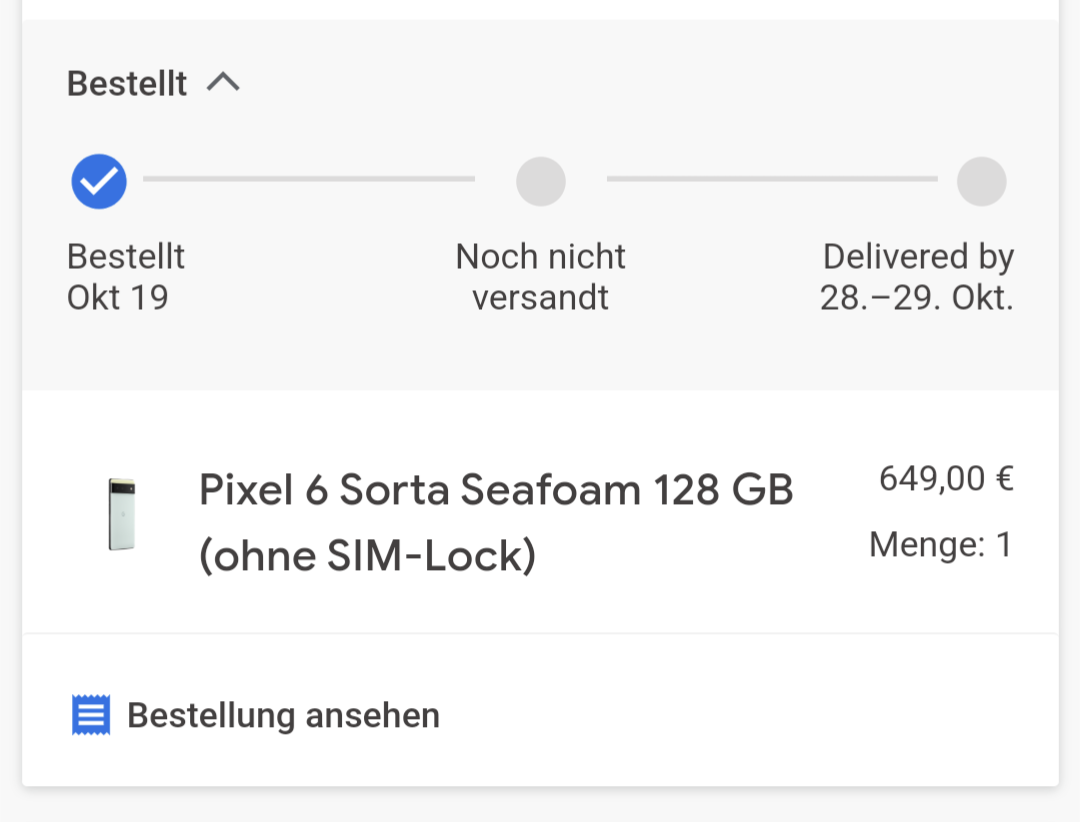The width and height of the screenshot is (1080, 822).
Task: Click the (ohne SIM-Lock) text line
Action: coord(367,555)
